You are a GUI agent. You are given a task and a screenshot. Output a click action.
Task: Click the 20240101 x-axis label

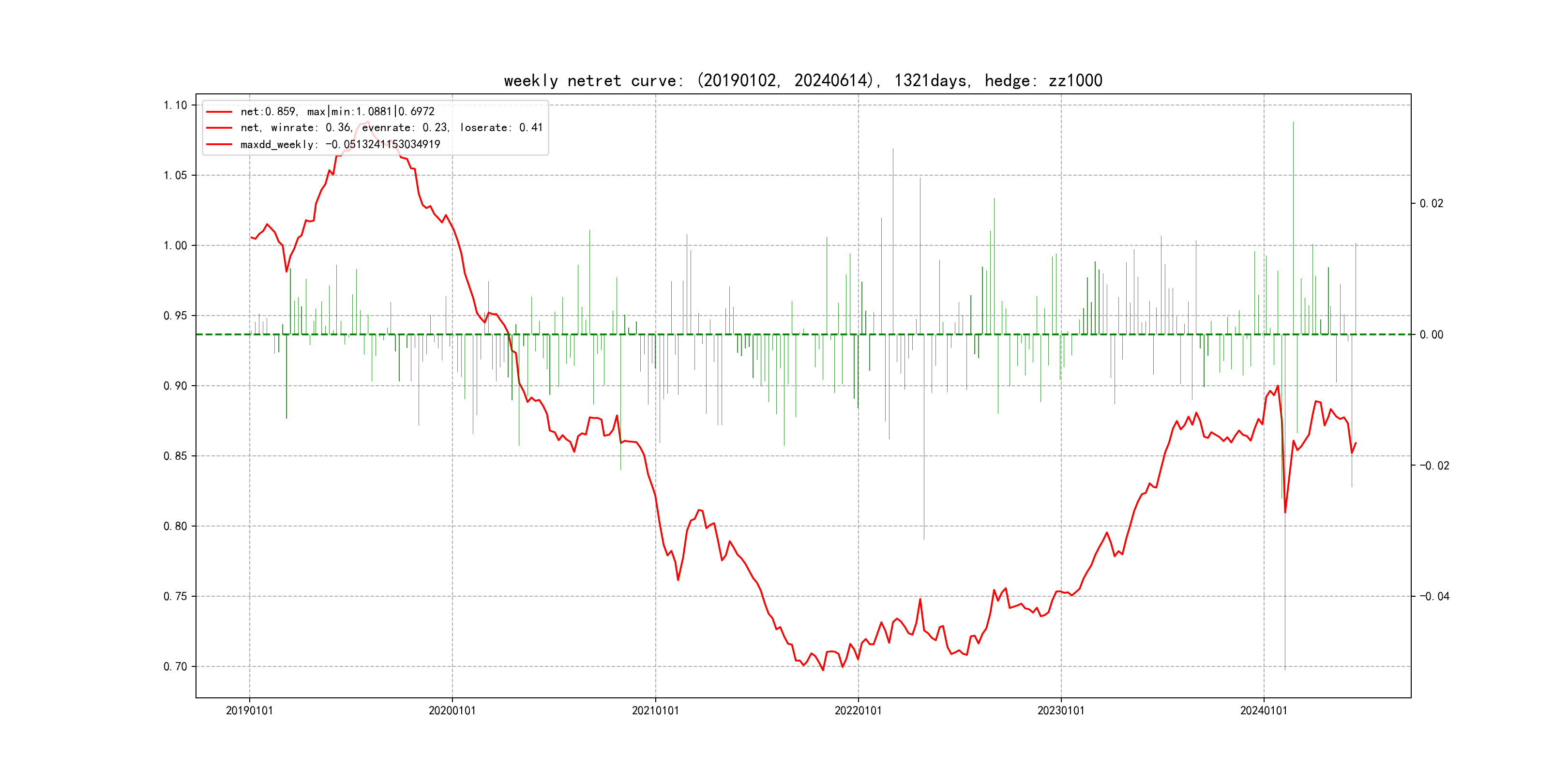(x=1264, y=710)
